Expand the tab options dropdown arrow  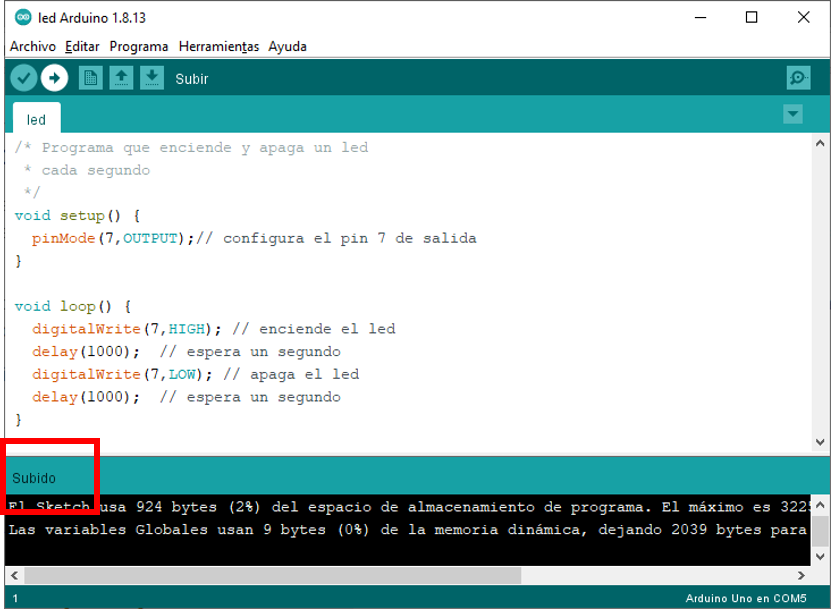(793, 114)
